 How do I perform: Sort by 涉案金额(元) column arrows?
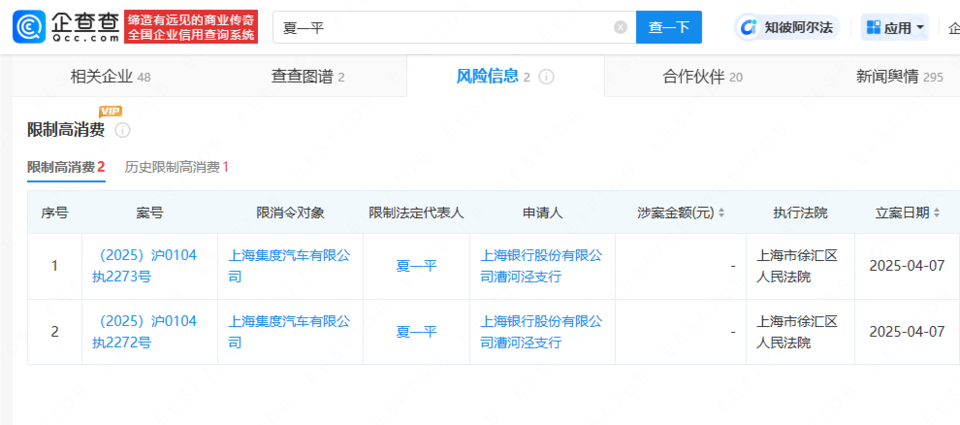[x=721, y=213]
